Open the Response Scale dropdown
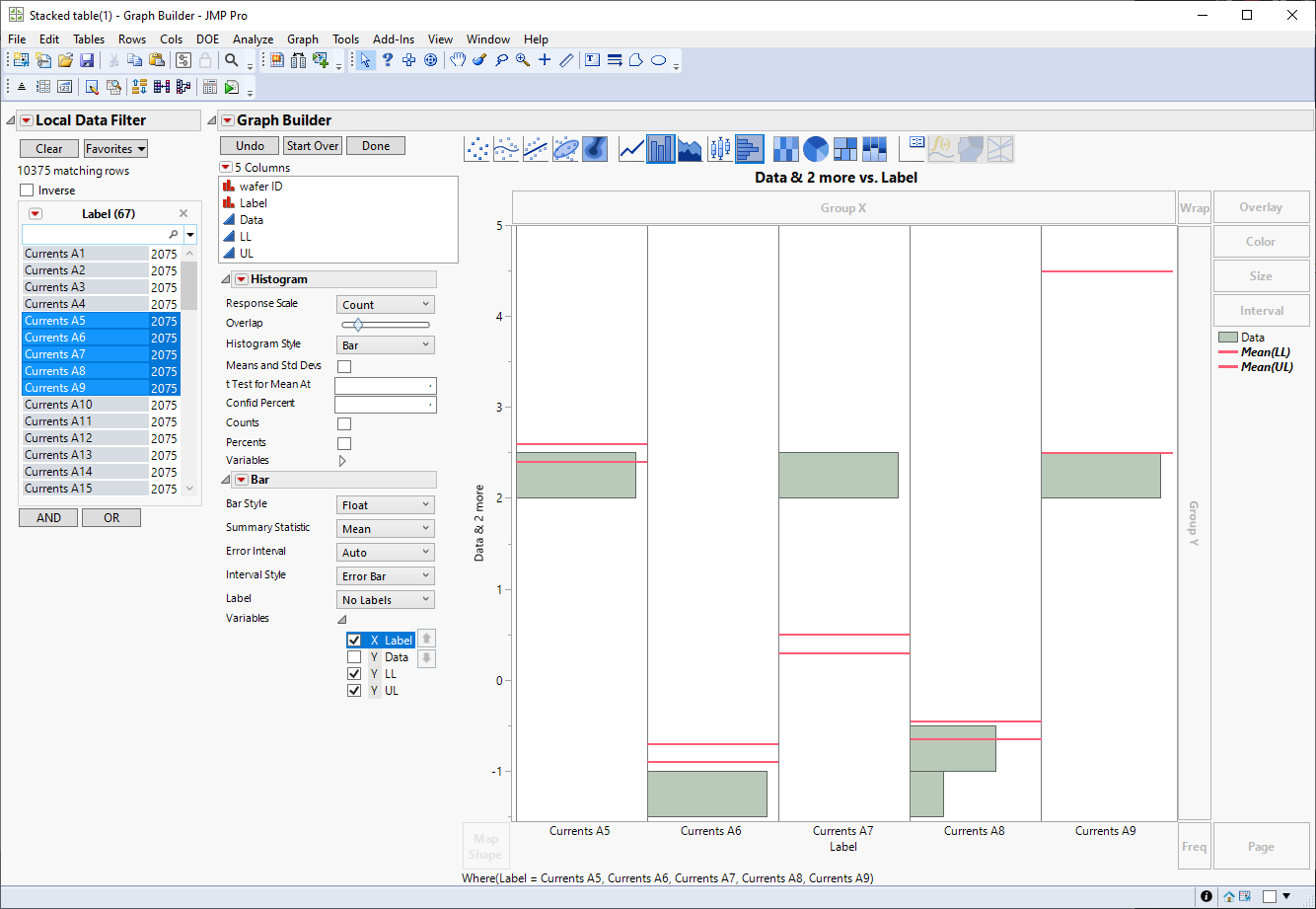The height and width of the screenshot is (909, 1316). [x=386, y=305]
